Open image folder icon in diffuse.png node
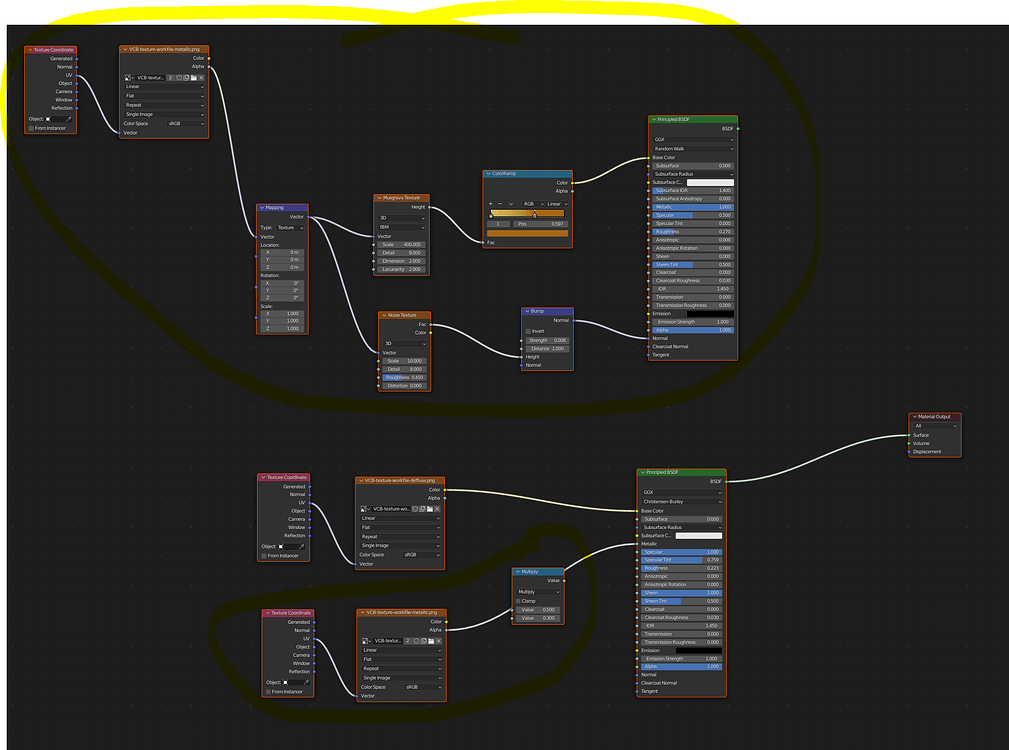 pyautogui.click(x=430, y=509)
